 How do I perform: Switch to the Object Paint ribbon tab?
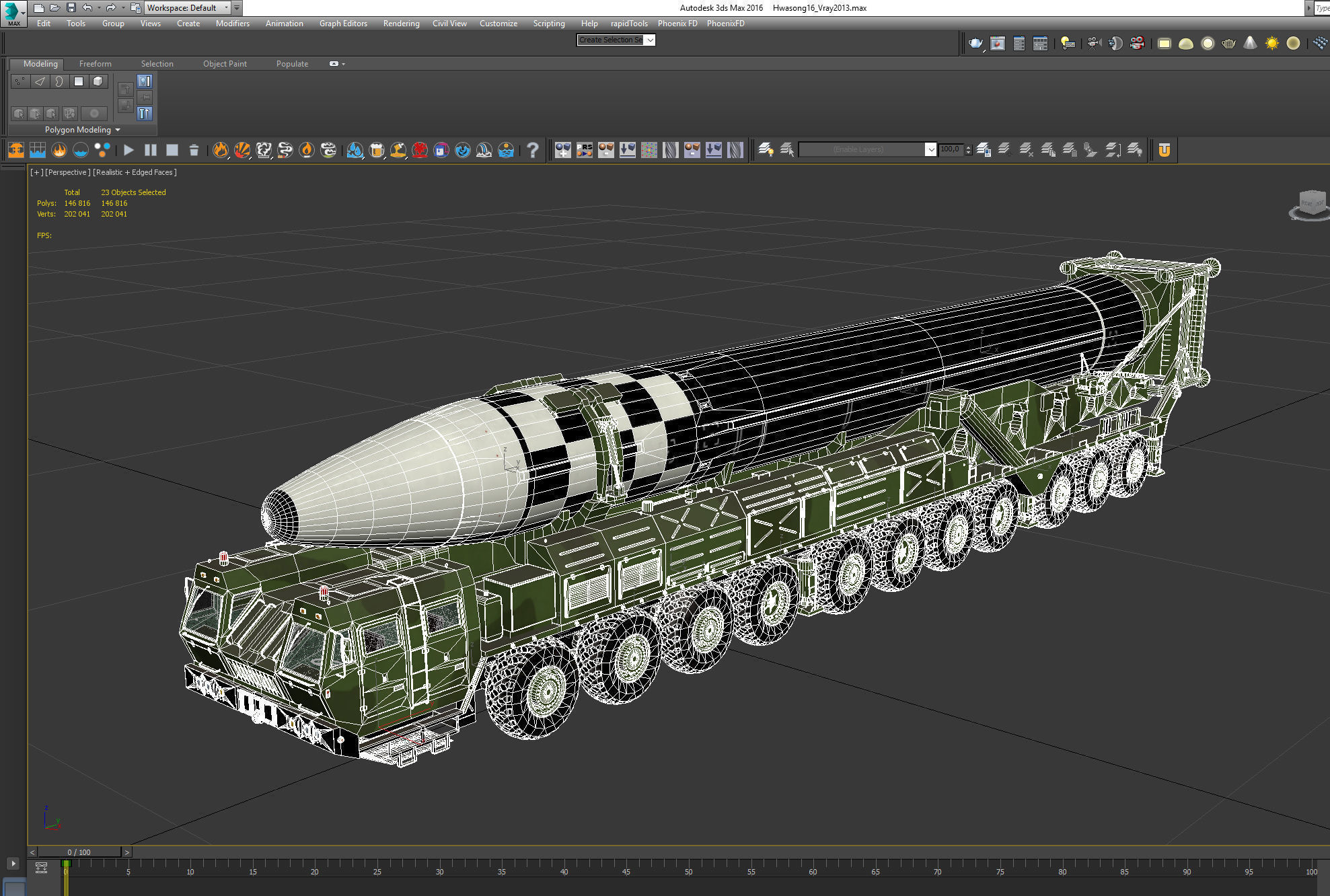[x=225, y=64]
